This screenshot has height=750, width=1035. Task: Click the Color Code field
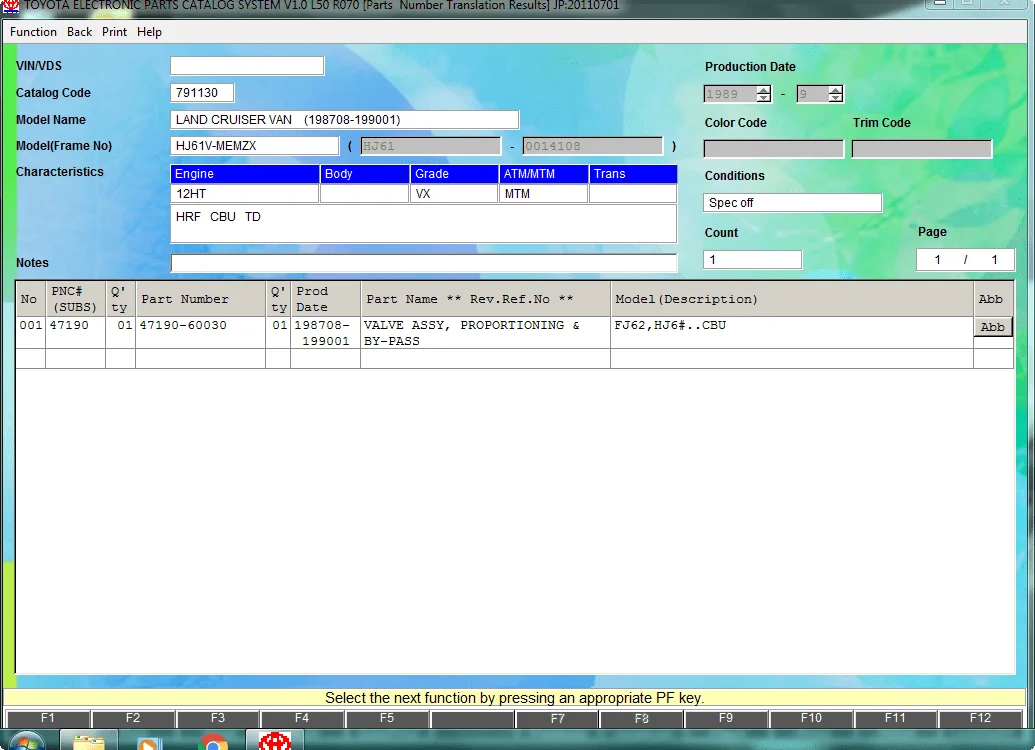[x=774, y=149]
